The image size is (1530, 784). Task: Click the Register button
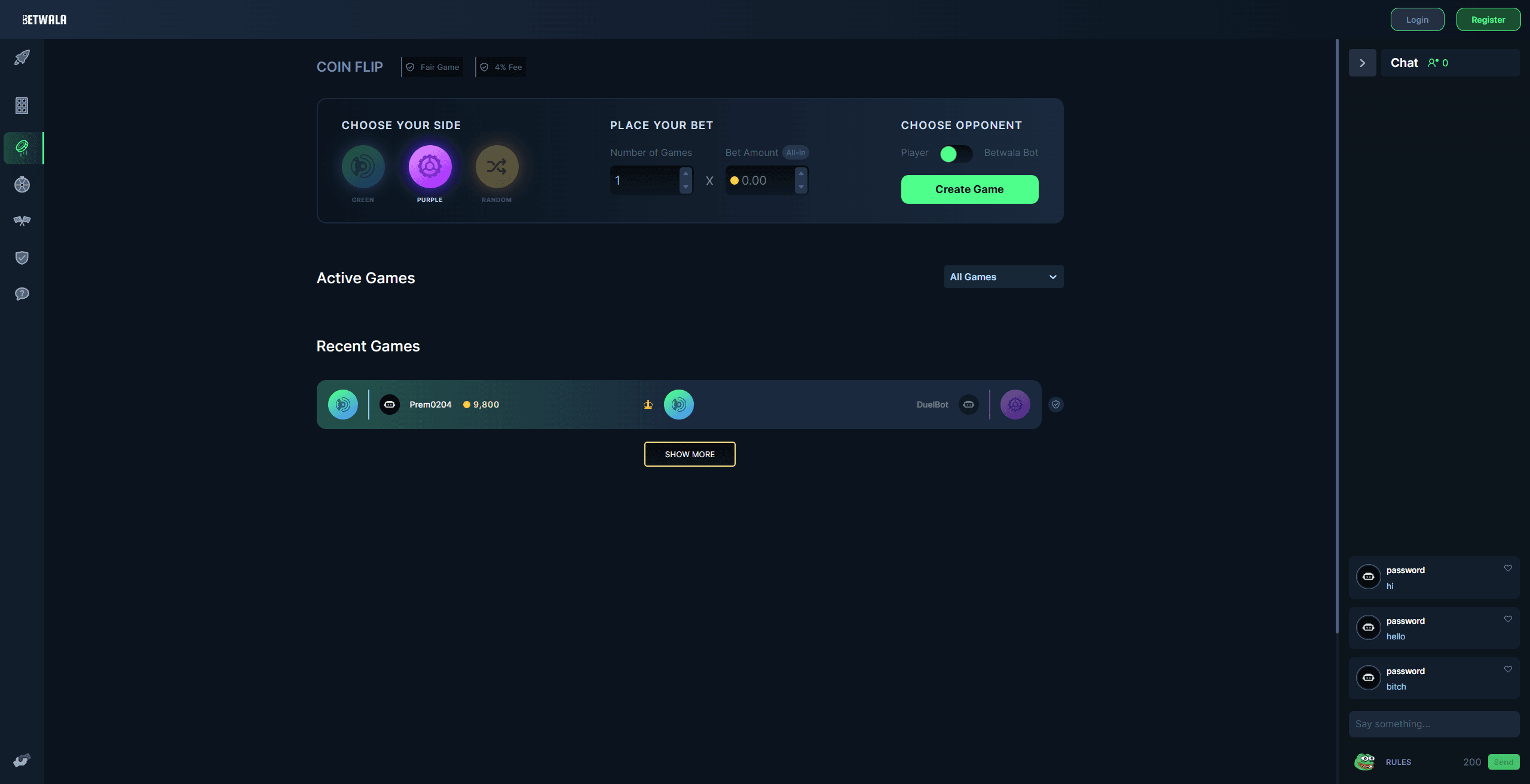pyautogui.click(x=1488, y=20)
